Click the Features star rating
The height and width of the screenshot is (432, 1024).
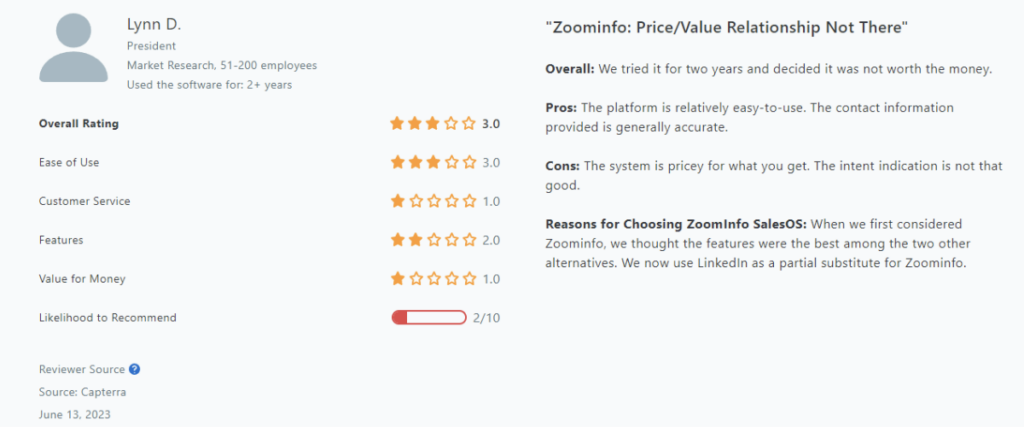pos(433,240)
